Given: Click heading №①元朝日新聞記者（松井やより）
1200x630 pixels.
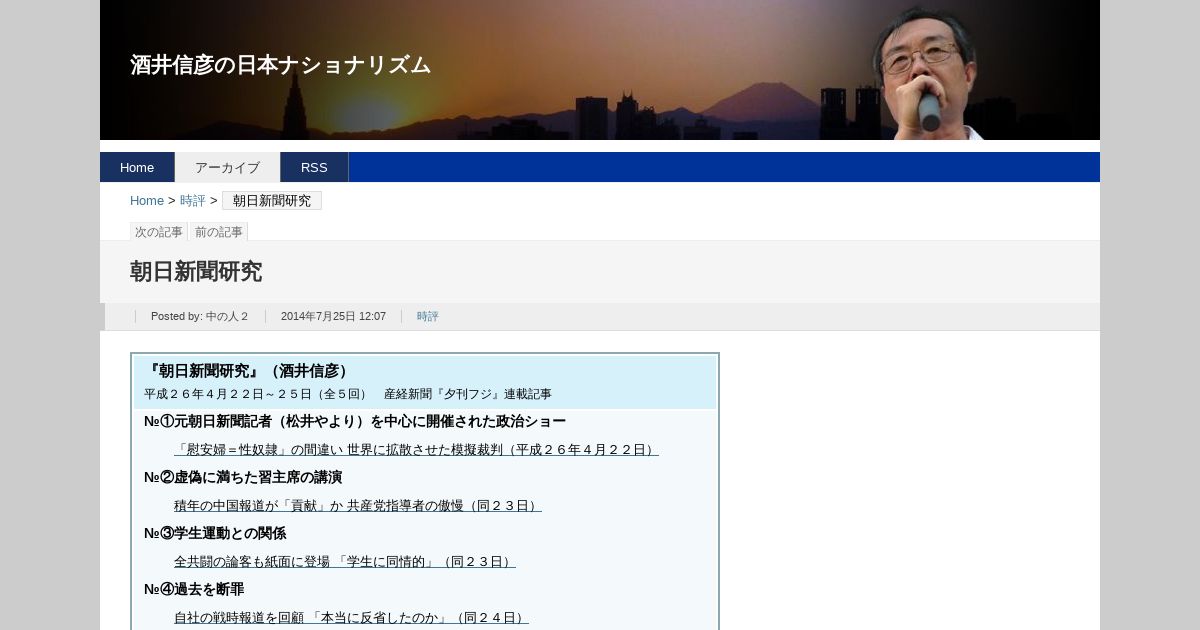Looking at the screenshot, I should pyautogui.click(x=355, y=421).
